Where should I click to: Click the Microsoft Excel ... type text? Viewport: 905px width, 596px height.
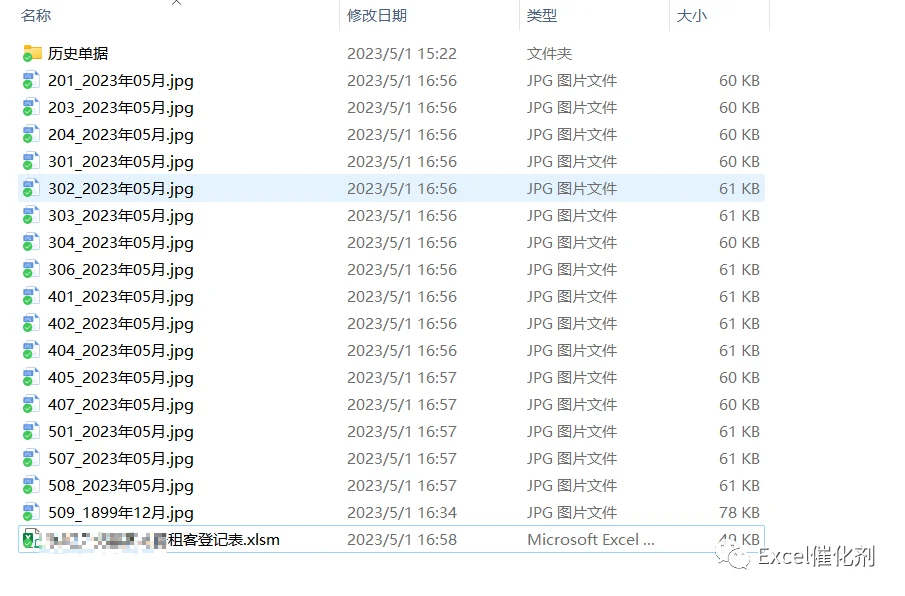[591, 540]
